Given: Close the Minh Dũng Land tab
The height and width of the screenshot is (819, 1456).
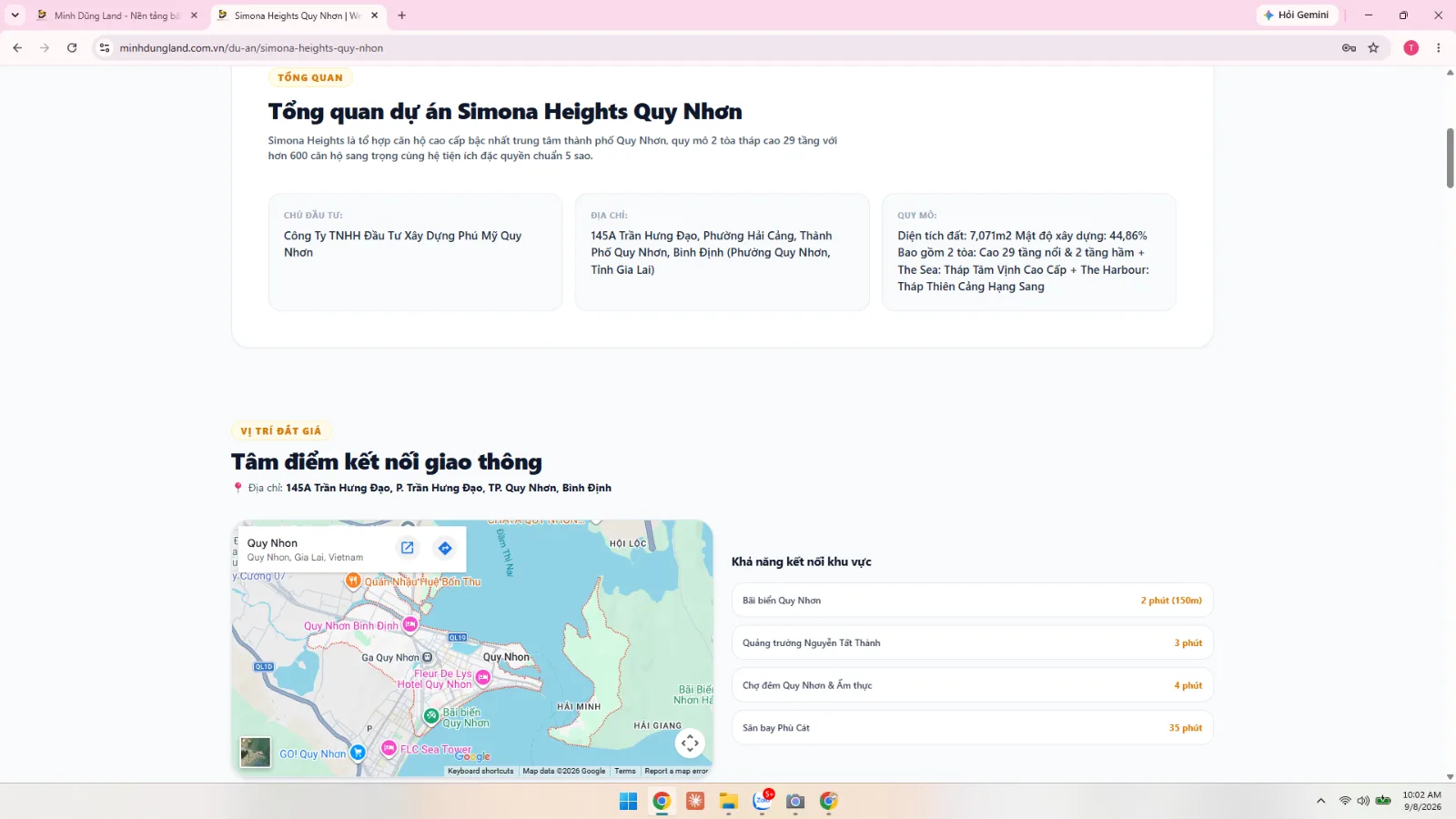Looking at the screenshot, I should pyautogui.click(x=194, y=15).
